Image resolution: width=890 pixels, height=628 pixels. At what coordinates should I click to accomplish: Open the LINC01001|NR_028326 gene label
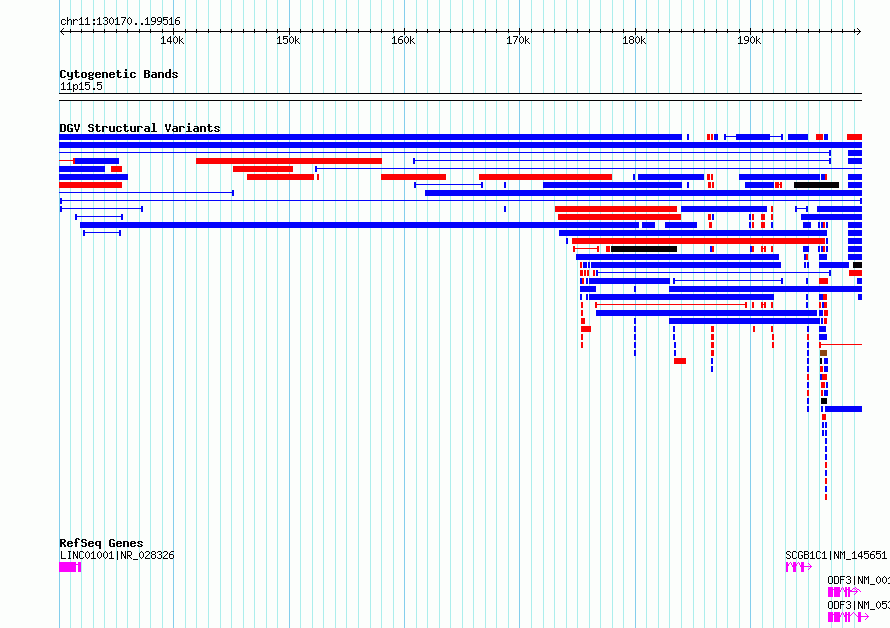coord(117,555)
